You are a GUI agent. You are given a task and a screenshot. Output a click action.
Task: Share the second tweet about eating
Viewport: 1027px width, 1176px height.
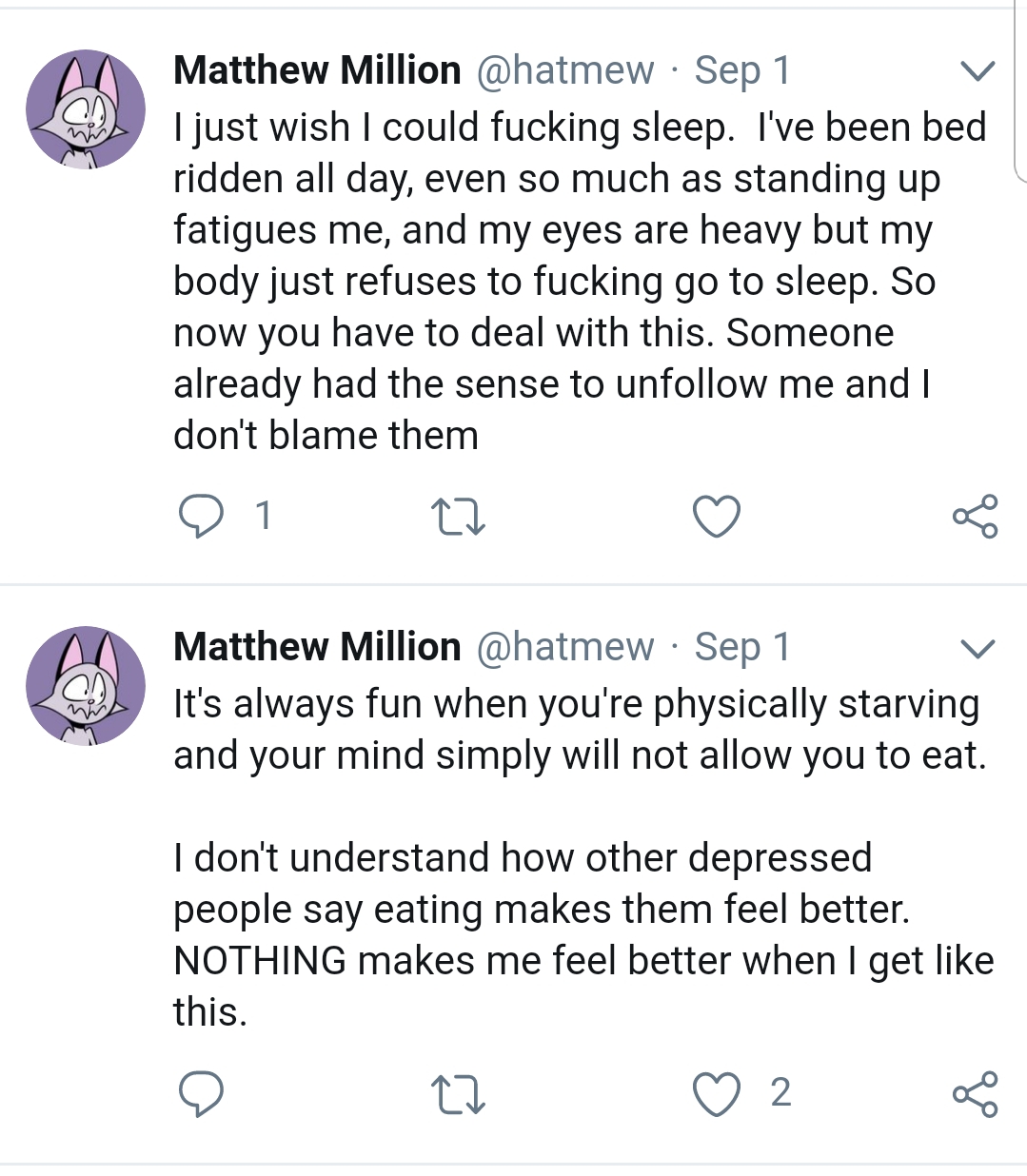point(975,1093)
